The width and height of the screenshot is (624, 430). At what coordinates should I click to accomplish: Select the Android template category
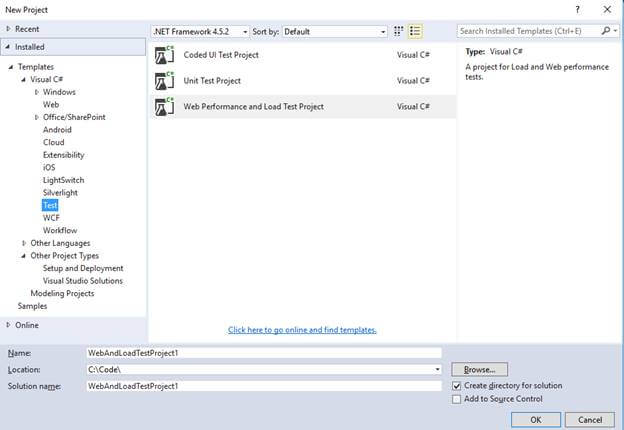[x=57, y=130]
